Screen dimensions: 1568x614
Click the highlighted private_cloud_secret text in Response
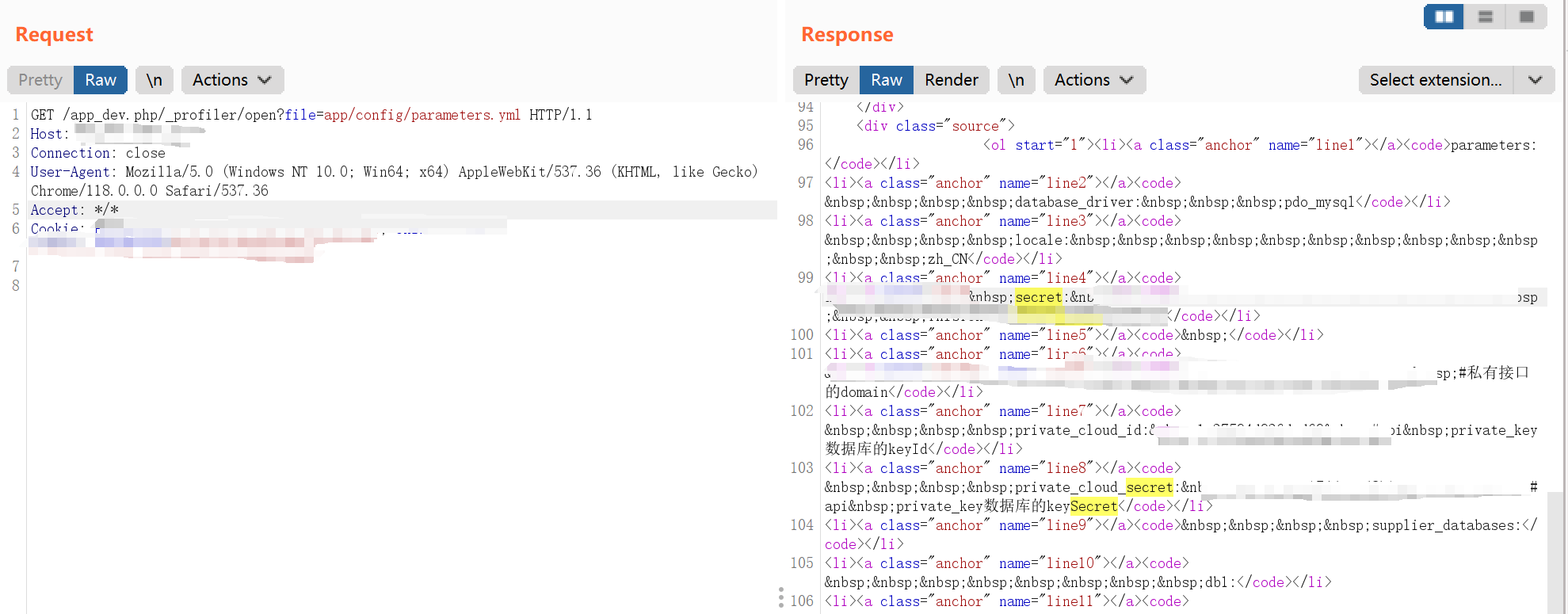click(1149, 487)
